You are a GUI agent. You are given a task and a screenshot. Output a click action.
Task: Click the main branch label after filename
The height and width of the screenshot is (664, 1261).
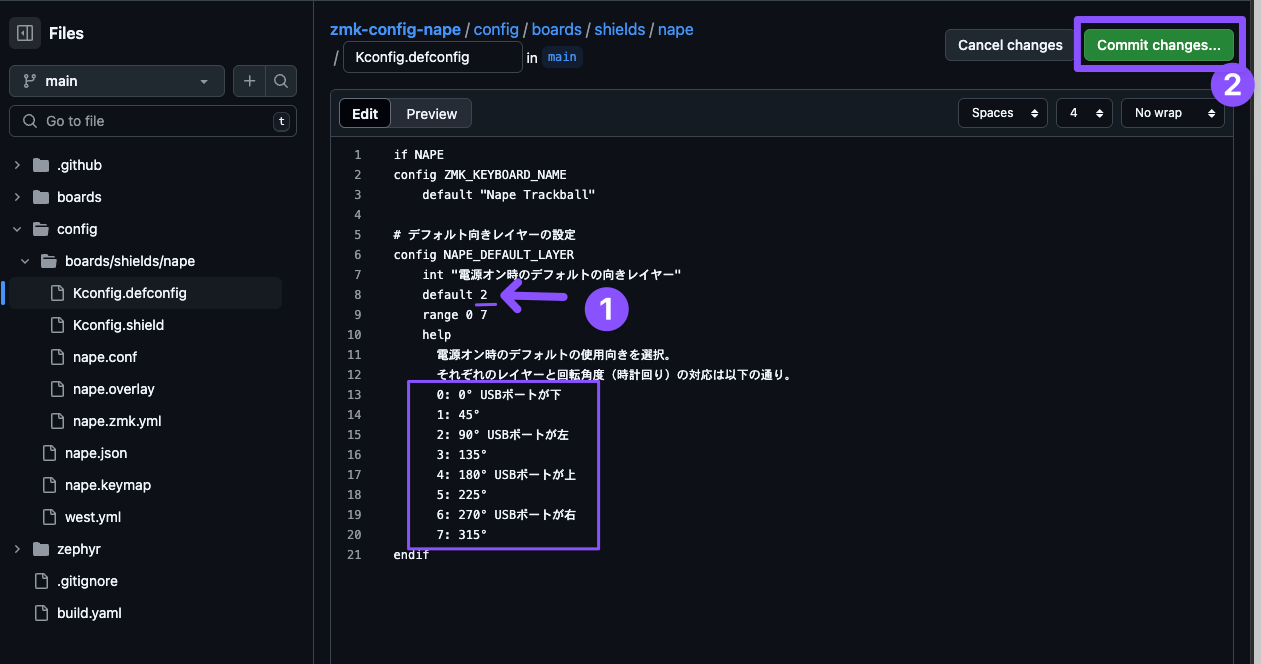tap(562, 57)
